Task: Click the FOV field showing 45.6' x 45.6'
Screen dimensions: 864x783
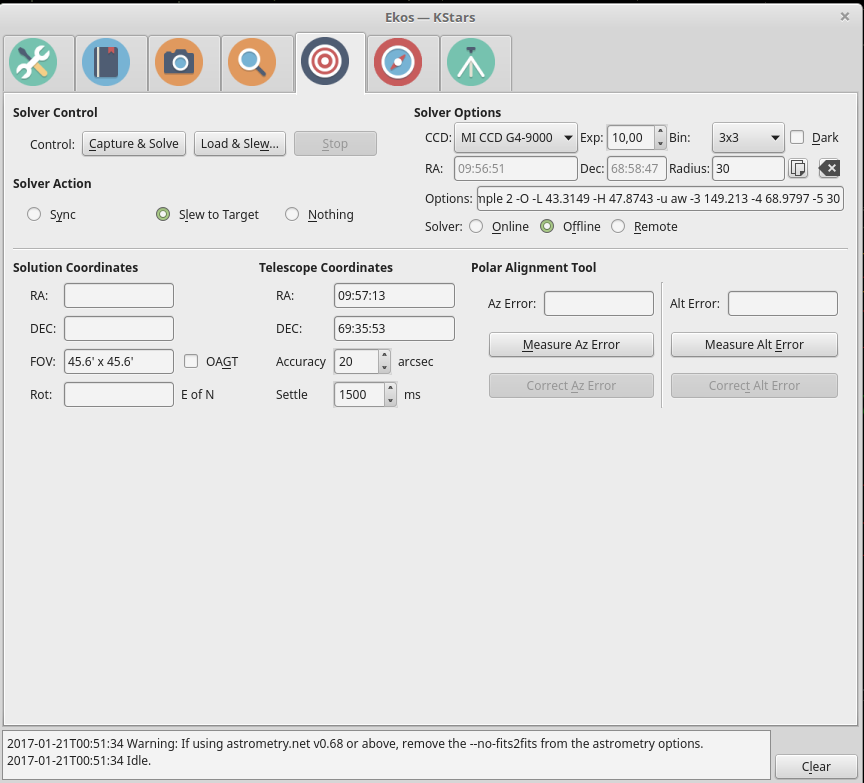Action: click(119, 361)
